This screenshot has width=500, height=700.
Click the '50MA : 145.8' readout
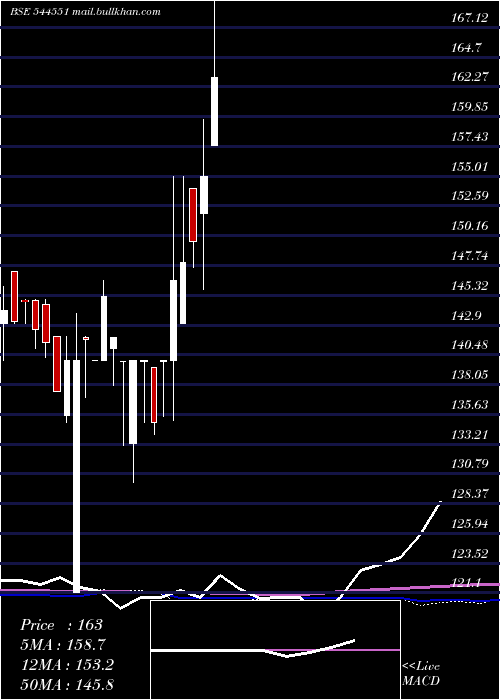(67, 684)
